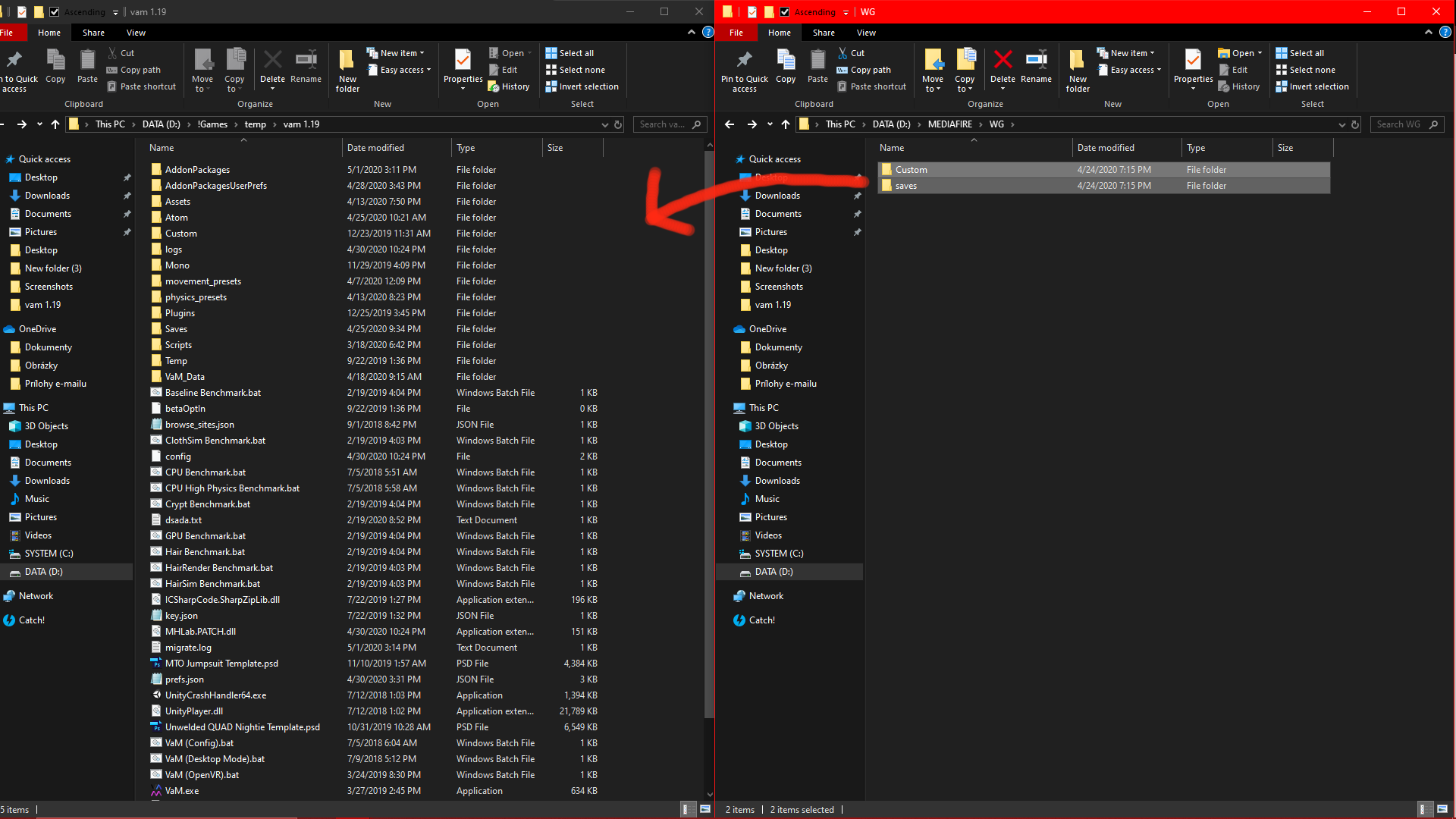The image size is (1456, 819).
Task: Open Help in the WG window
Action: 1445,32
